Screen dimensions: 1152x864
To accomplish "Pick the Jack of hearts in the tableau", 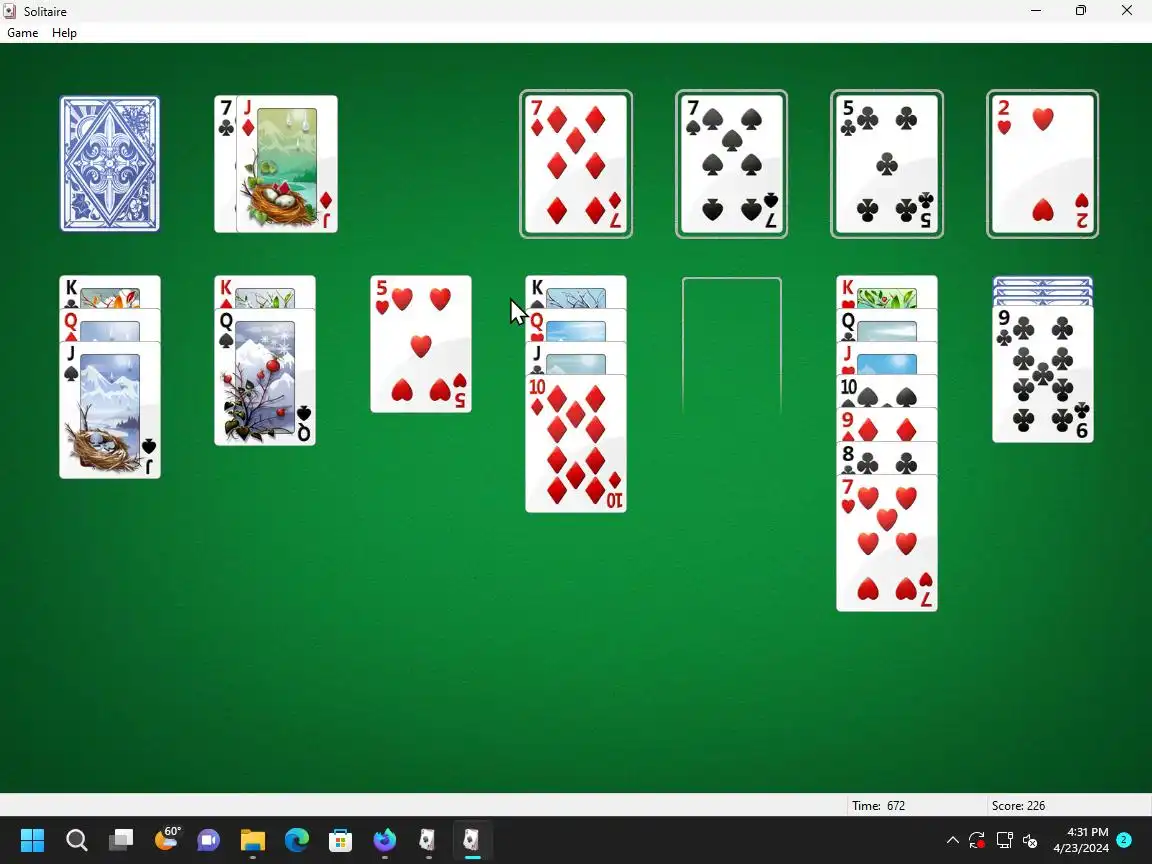I will tap(887, 358).
